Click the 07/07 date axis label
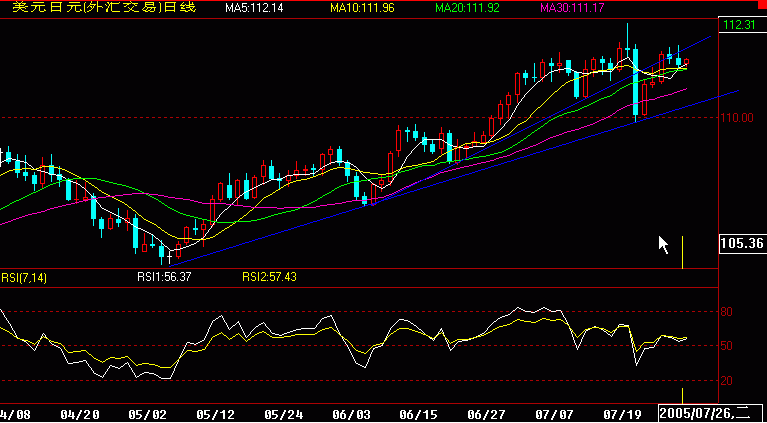This screenshot has height=423, width=767. point(556,415)
